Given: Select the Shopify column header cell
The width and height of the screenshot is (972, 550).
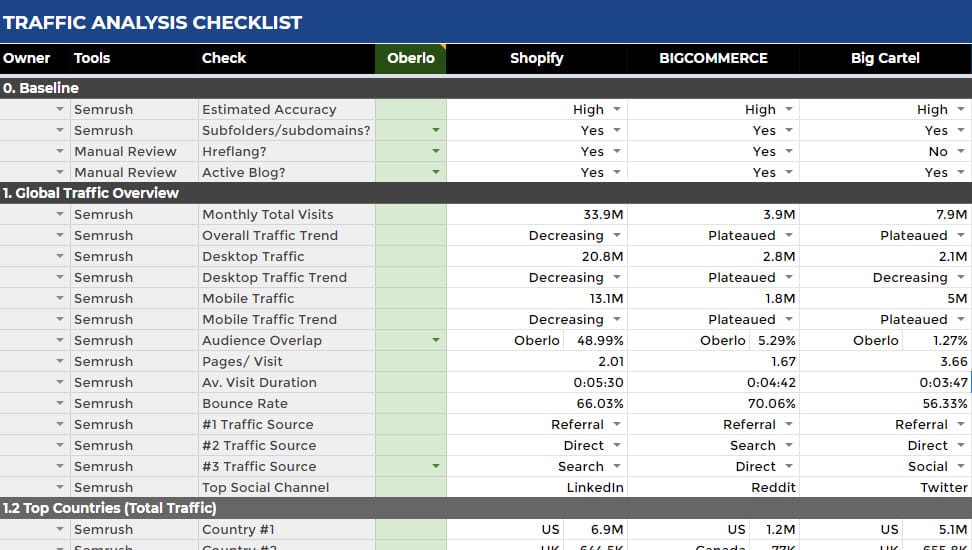Looking at the screenshot, I should (537, 58).
